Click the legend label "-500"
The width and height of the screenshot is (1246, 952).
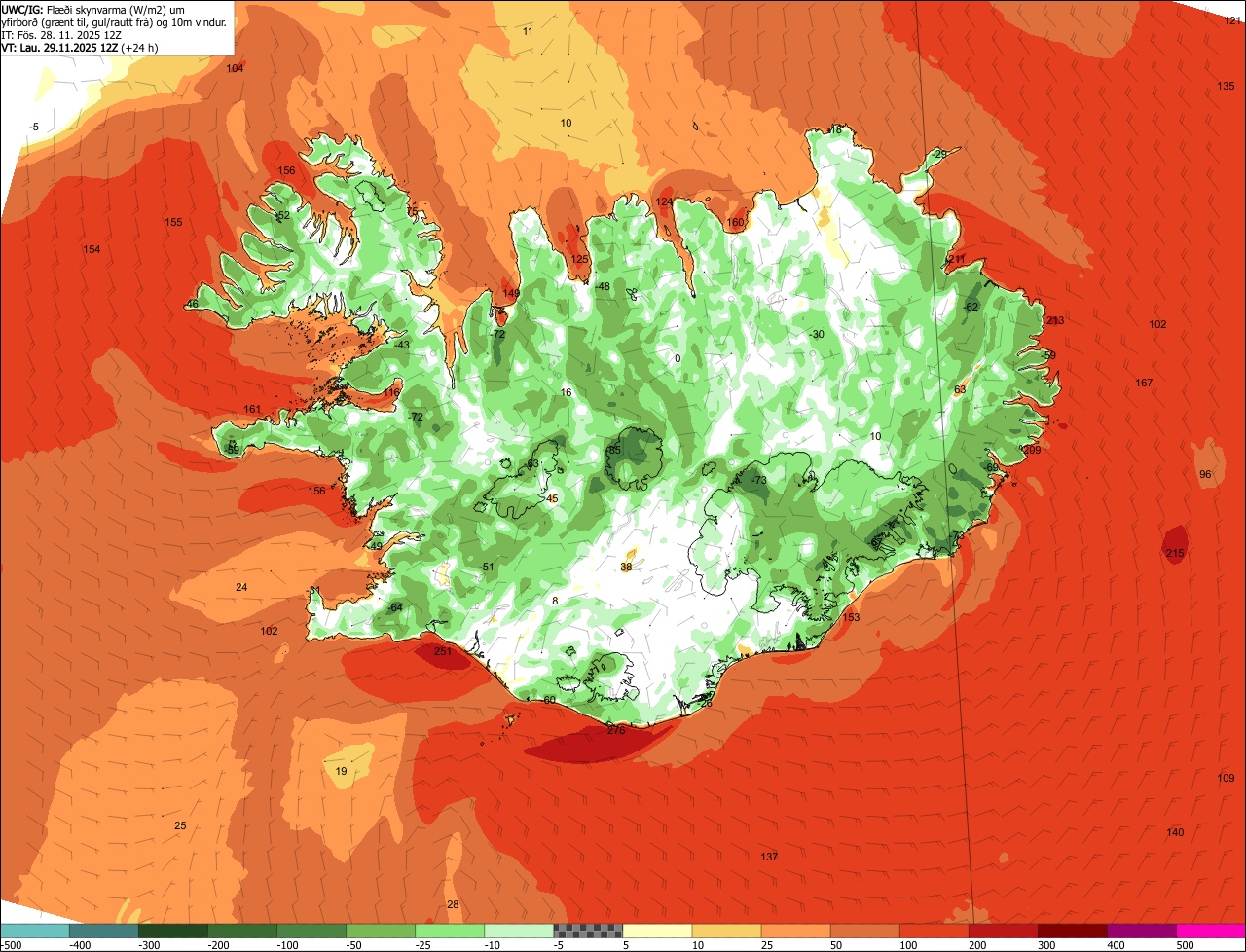click(x=12, y=945)
